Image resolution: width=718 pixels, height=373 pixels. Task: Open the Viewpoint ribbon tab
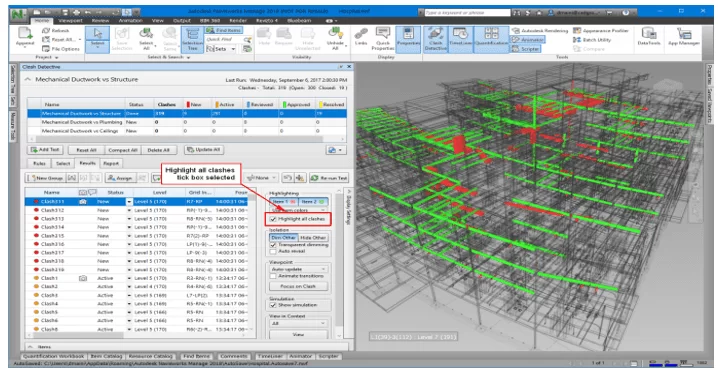point(70,21)
